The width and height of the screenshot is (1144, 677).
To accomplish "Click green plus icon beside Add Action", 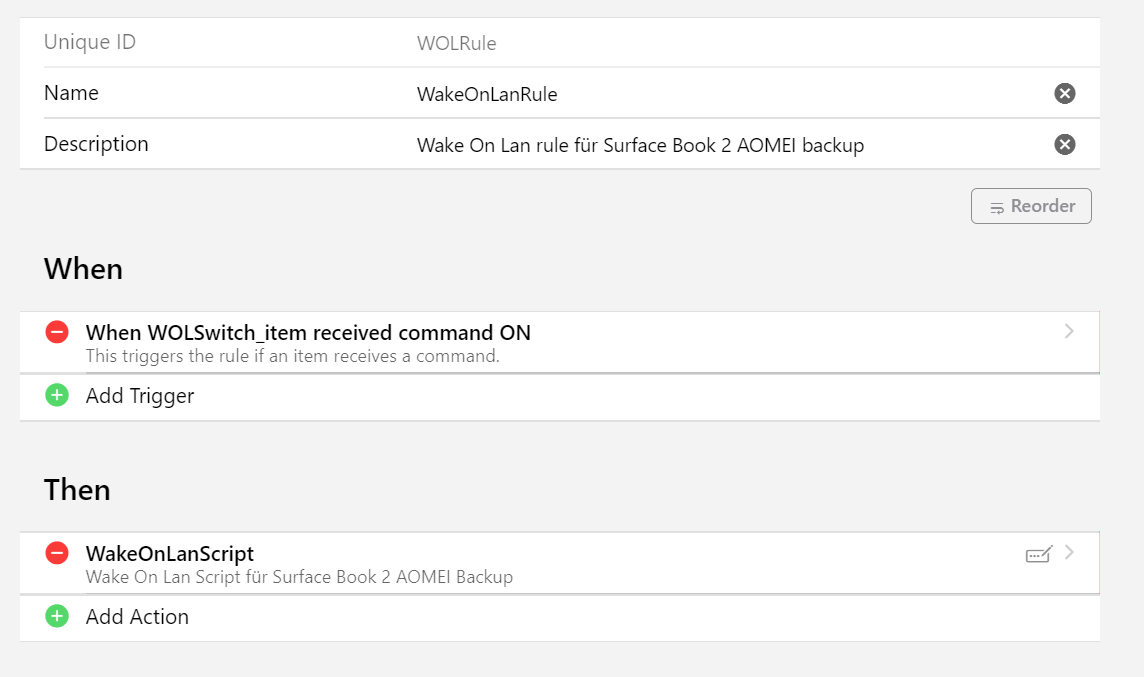I will [57, 617].
